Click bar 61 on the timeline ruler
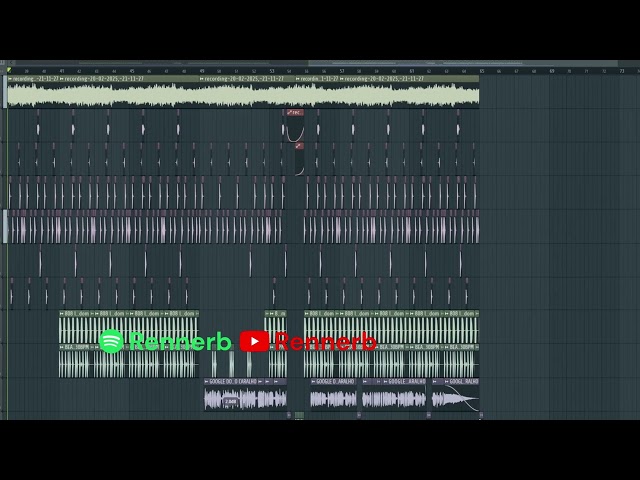 coord(412,71)
